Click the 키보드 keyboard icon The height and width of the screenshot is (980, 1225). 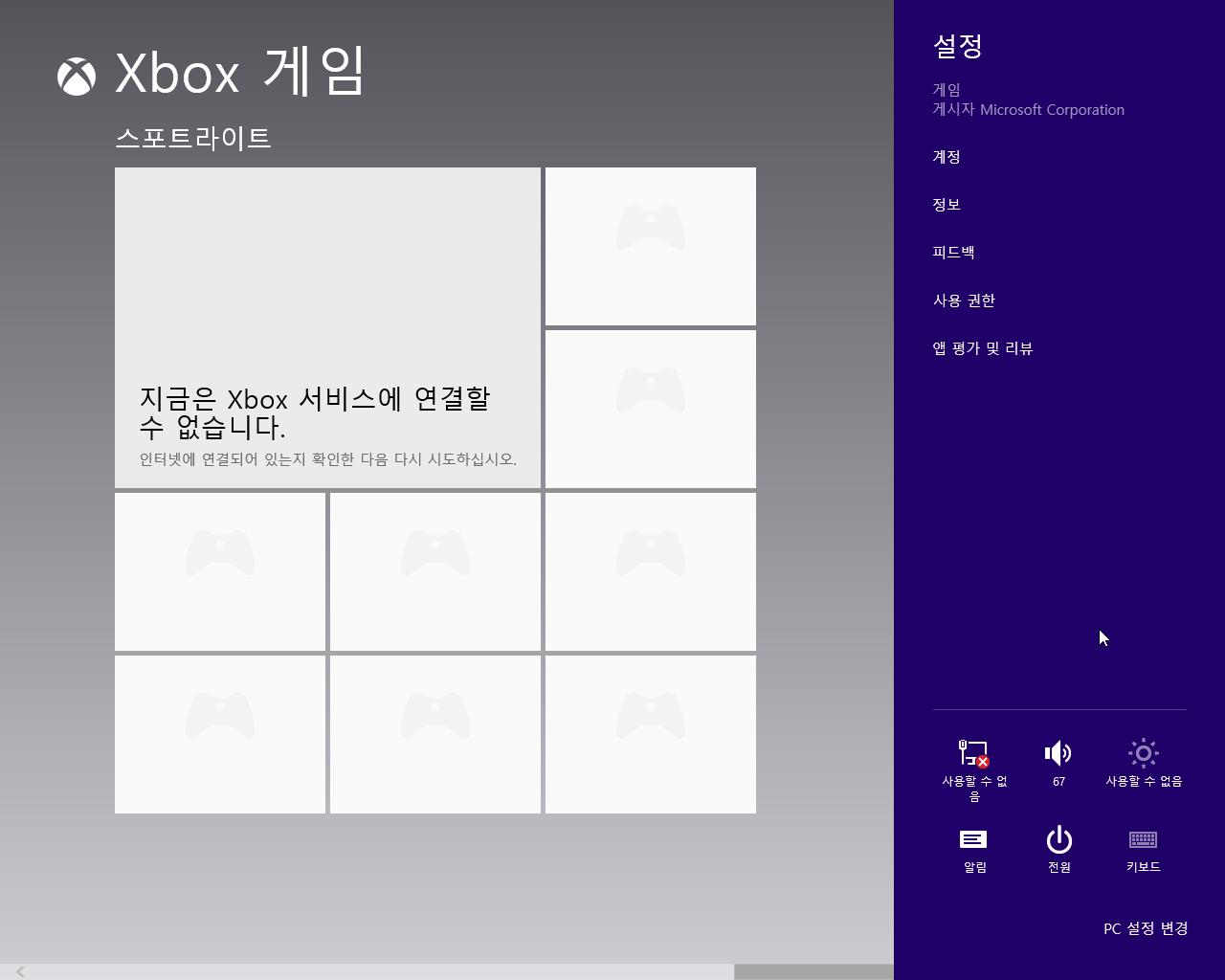(1144, 839)
